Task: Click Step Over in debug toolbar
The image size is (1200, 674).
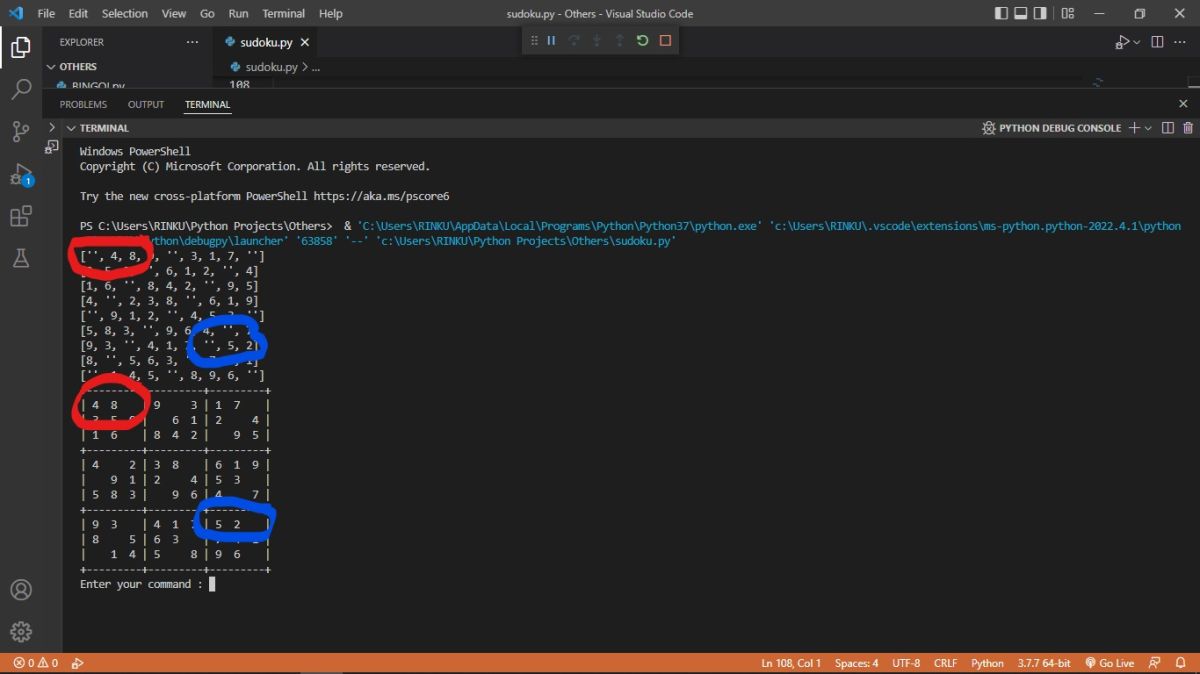Action: pyautogui.click(x=574, y=41)
